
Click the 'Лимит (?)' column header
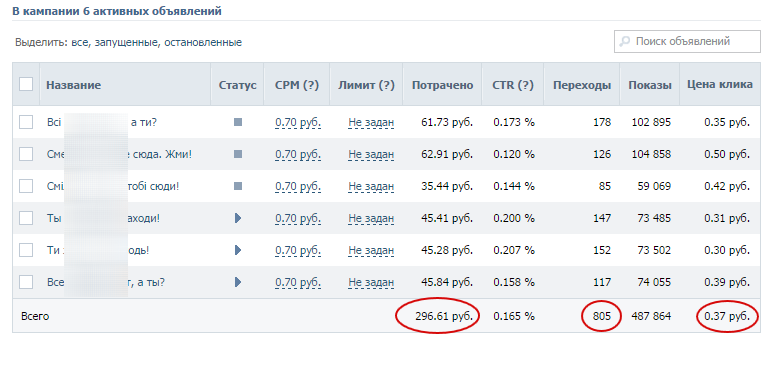[366, 85]
